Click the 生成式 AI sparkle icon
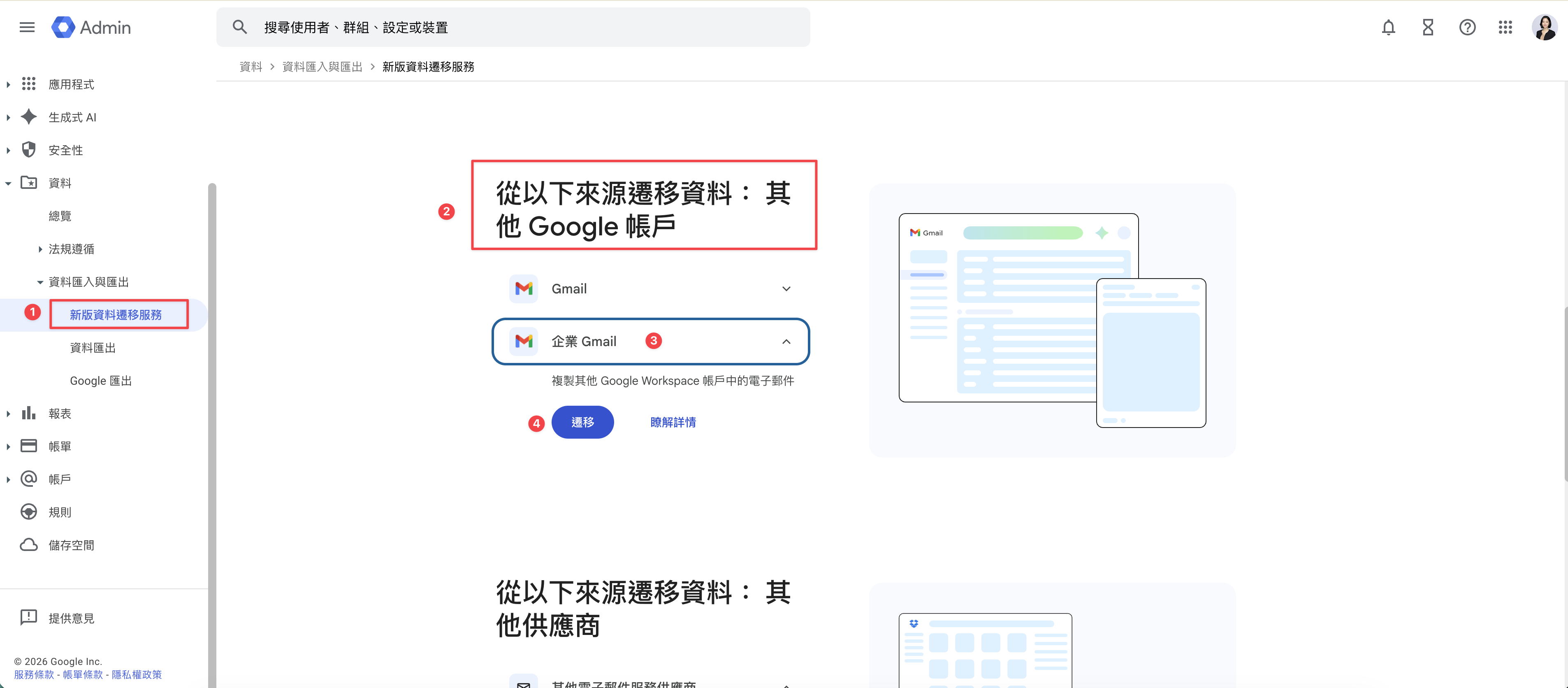Screen dimensions: 1568x688 point(29,117)
